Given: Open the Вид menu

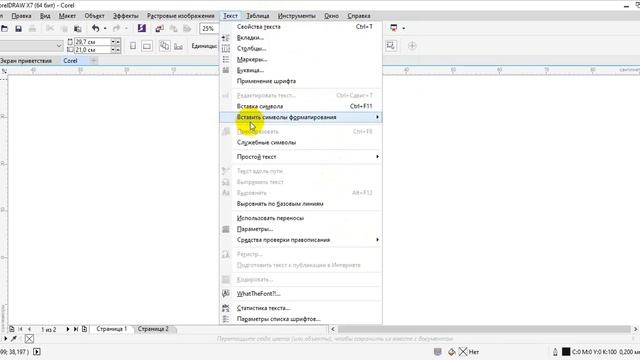Looking at the screenshot, I should click(45, 16).
